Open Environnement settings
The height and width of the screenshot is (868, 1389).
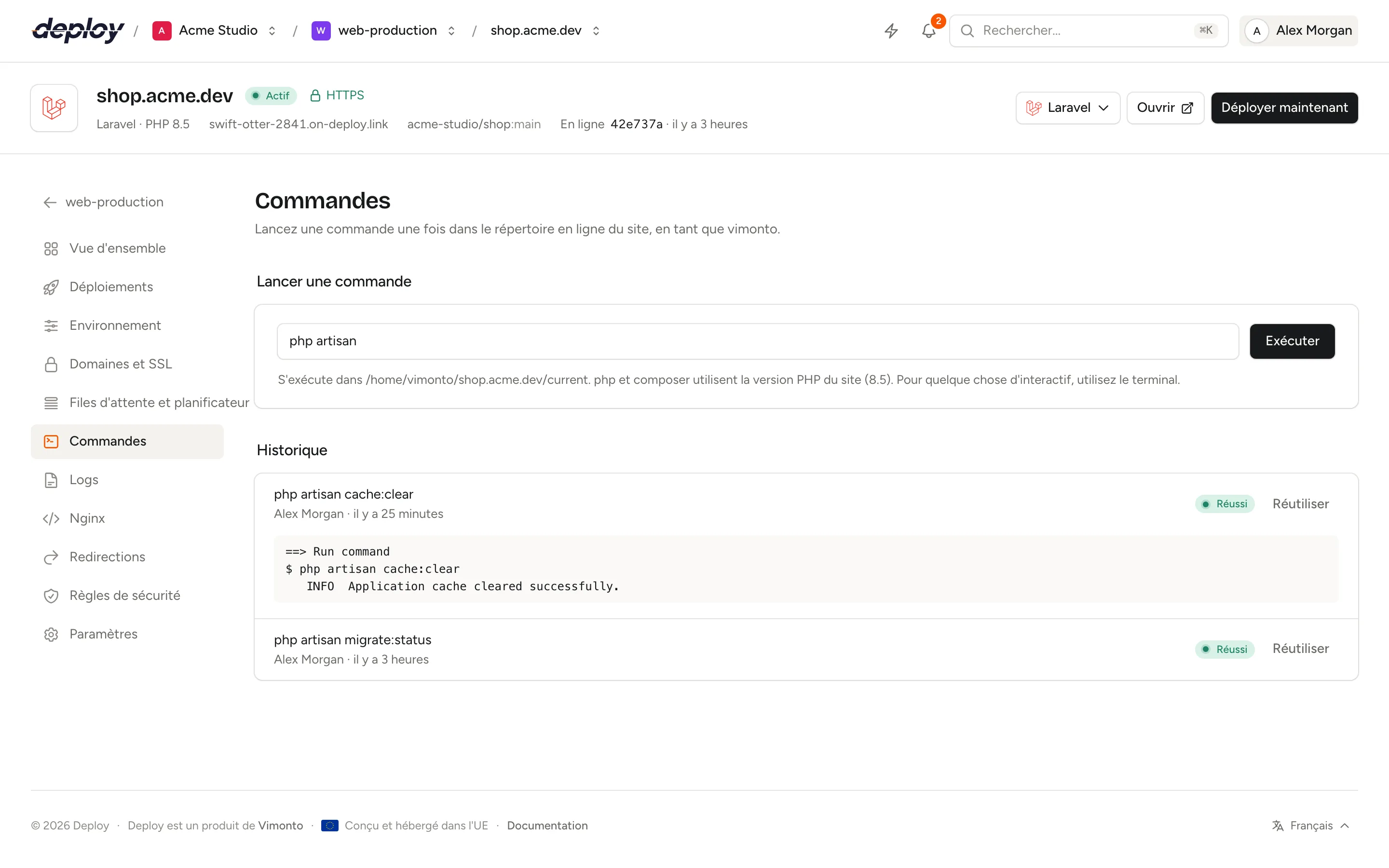(127, 325)
